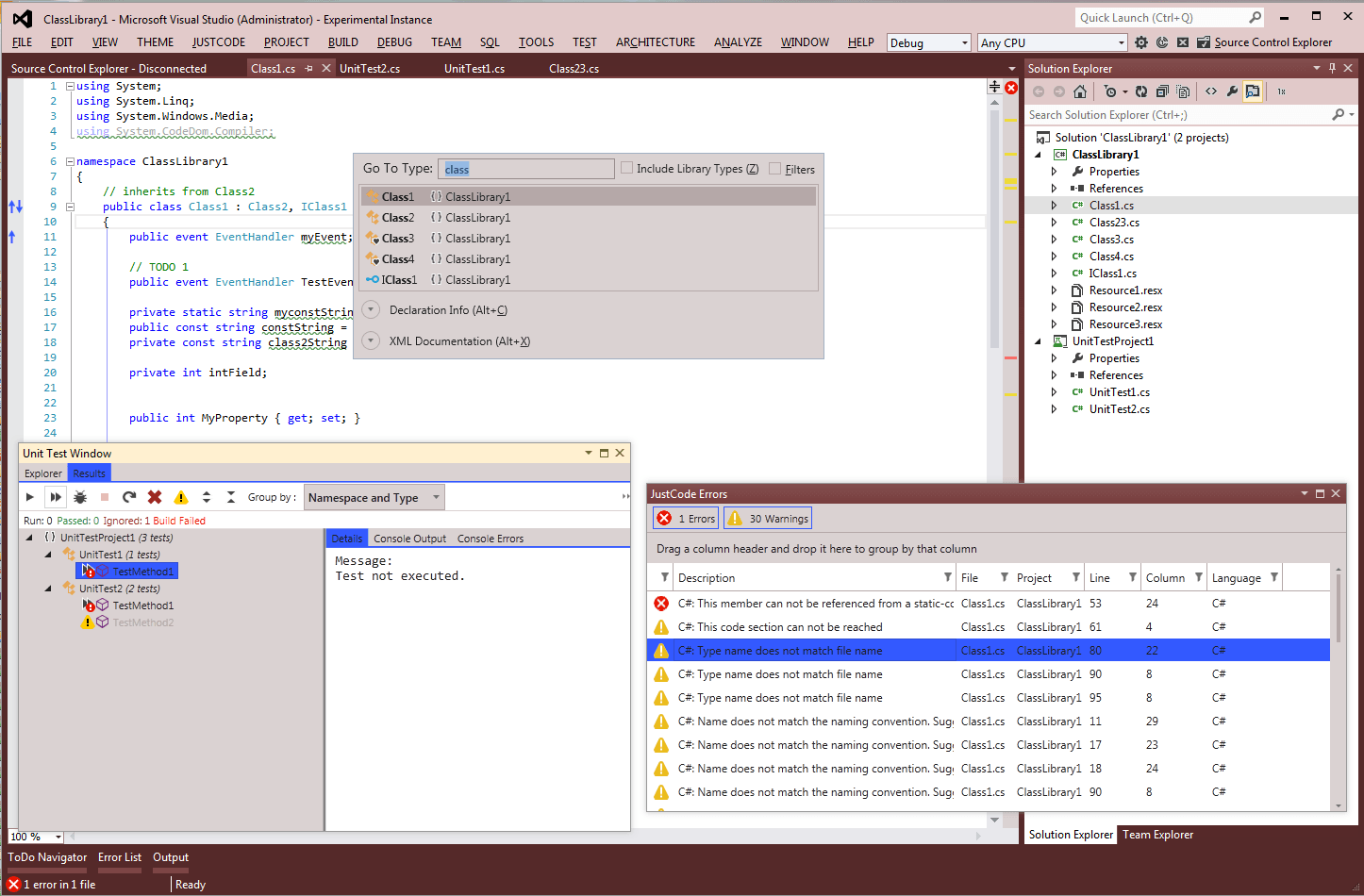The image size is (1364, 896).
Task: Click split editor icon above scrollbar
Action: coord(994,87)
